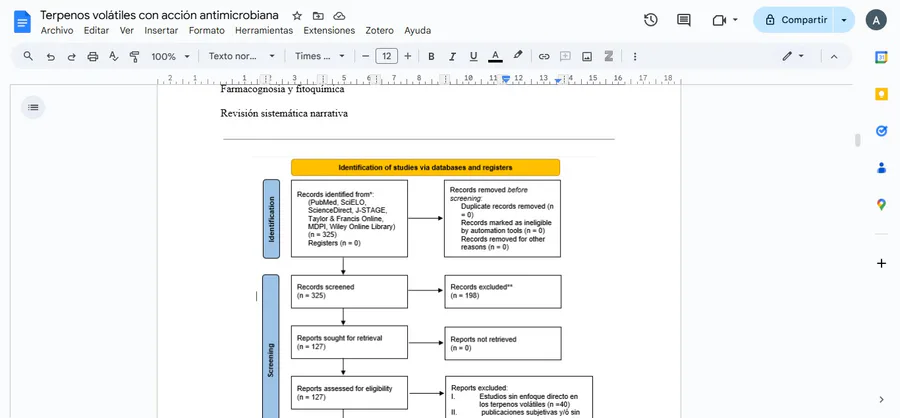Viewport: 900px width, 418px height.
Task: Redo the last action
Action: (x=71, y=56)
